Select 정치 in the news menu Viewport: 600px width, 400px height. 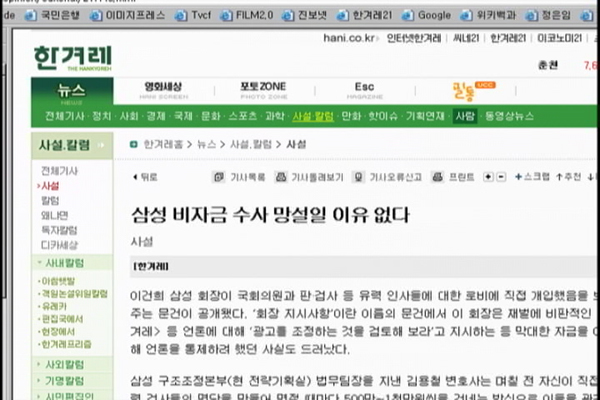click(101, 116)
